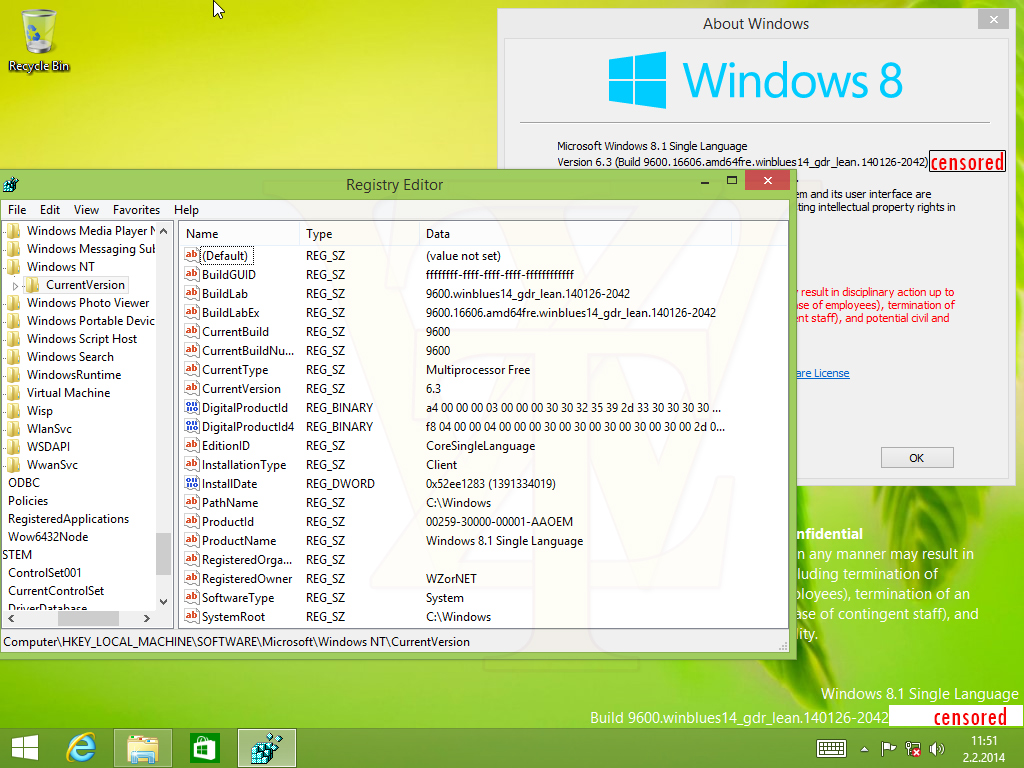Select the CurrentControlSet key

(x=56, y=590)
